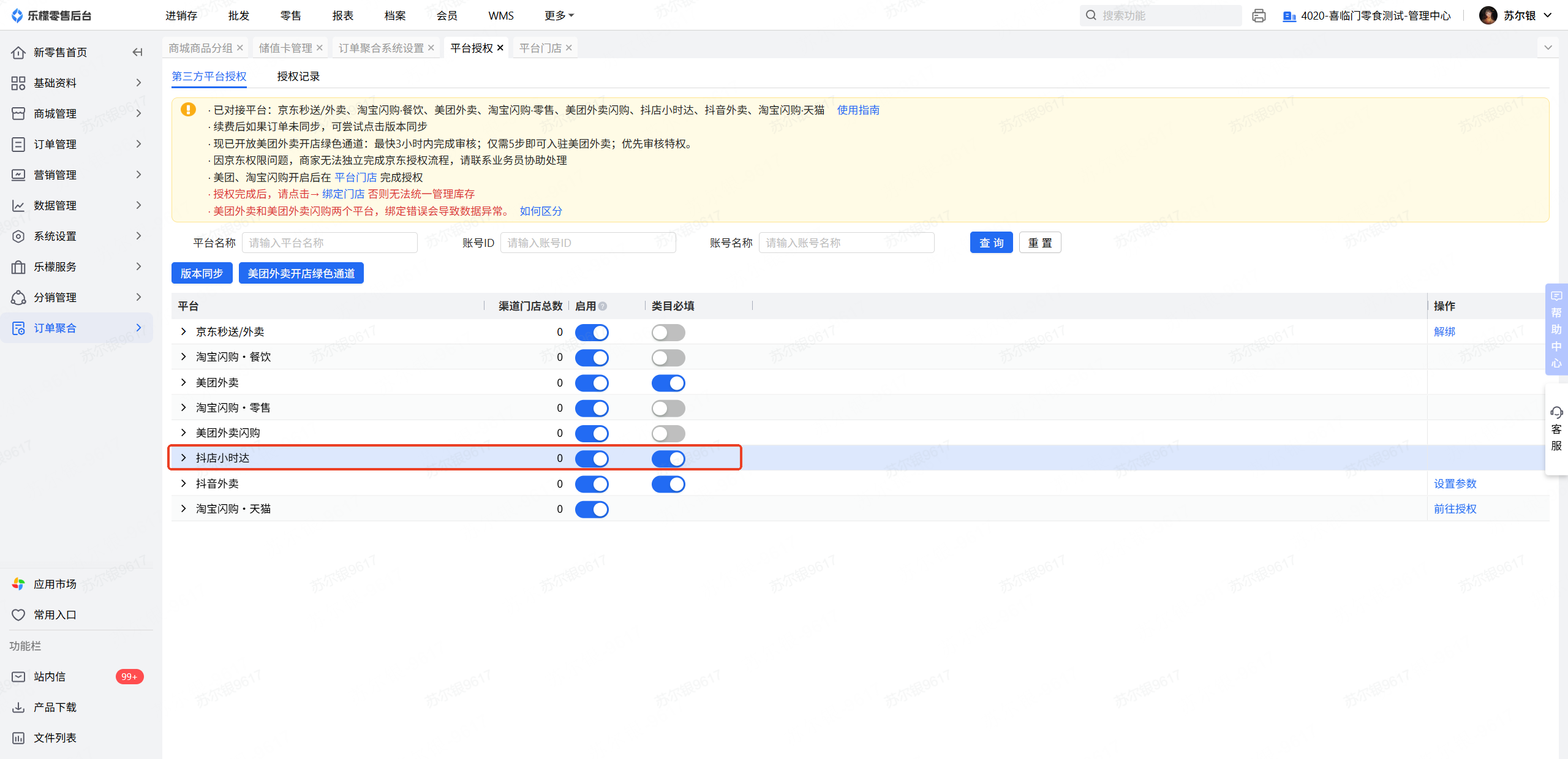Switch to 授权记录 tab
The width and height of the screenshot is (1568, 759).
click(298, 77)
